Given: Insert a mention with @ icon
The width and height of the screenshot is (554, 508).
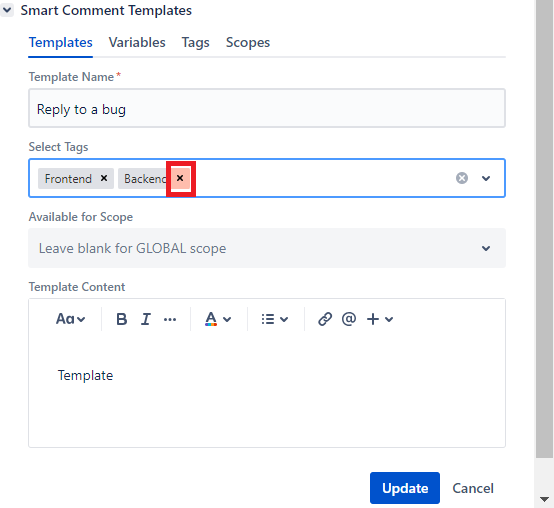Looking at the screenshot, I should click(349, 319).
